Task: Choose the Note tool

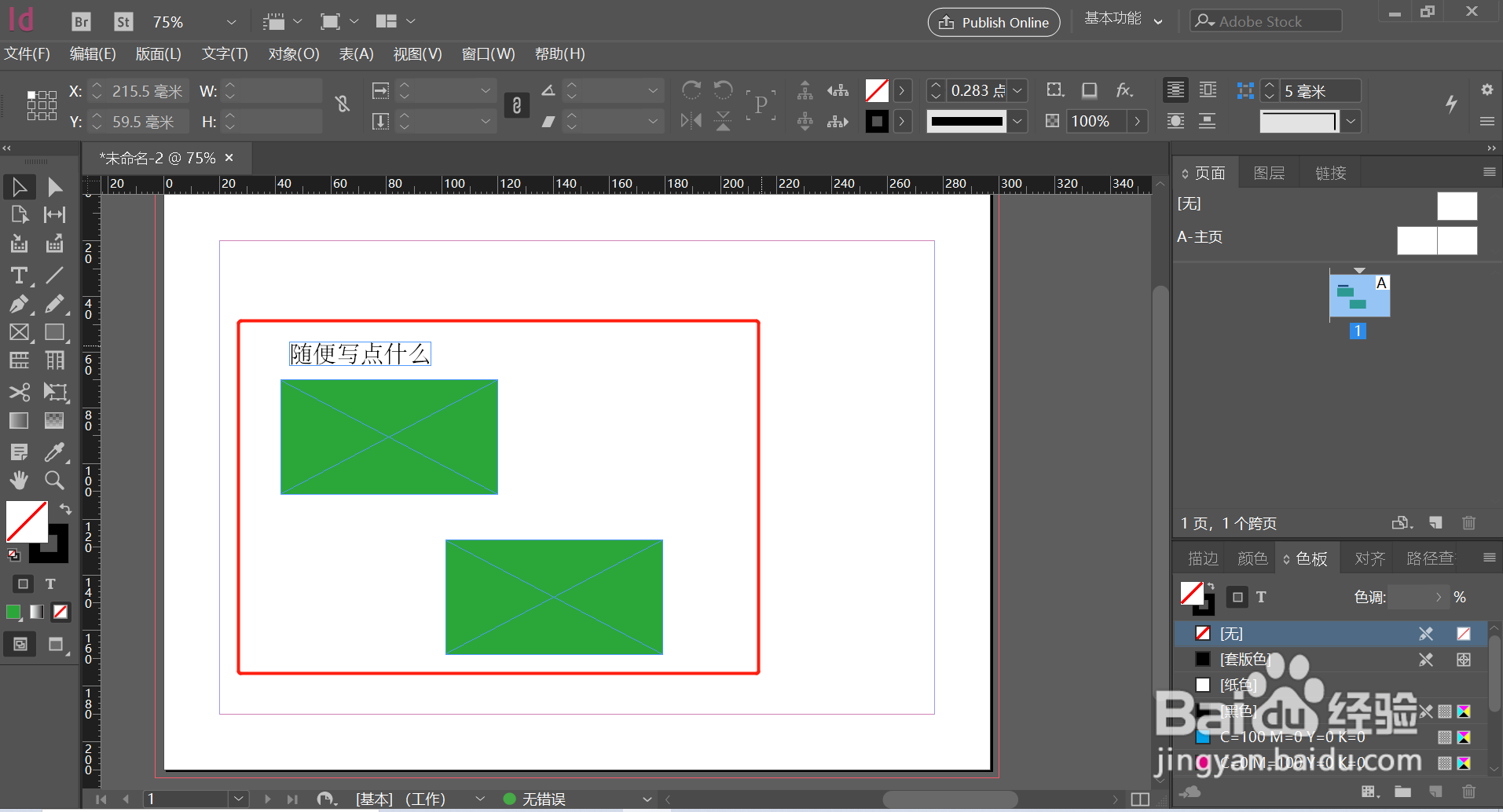Action: click(x=20, y=452)
